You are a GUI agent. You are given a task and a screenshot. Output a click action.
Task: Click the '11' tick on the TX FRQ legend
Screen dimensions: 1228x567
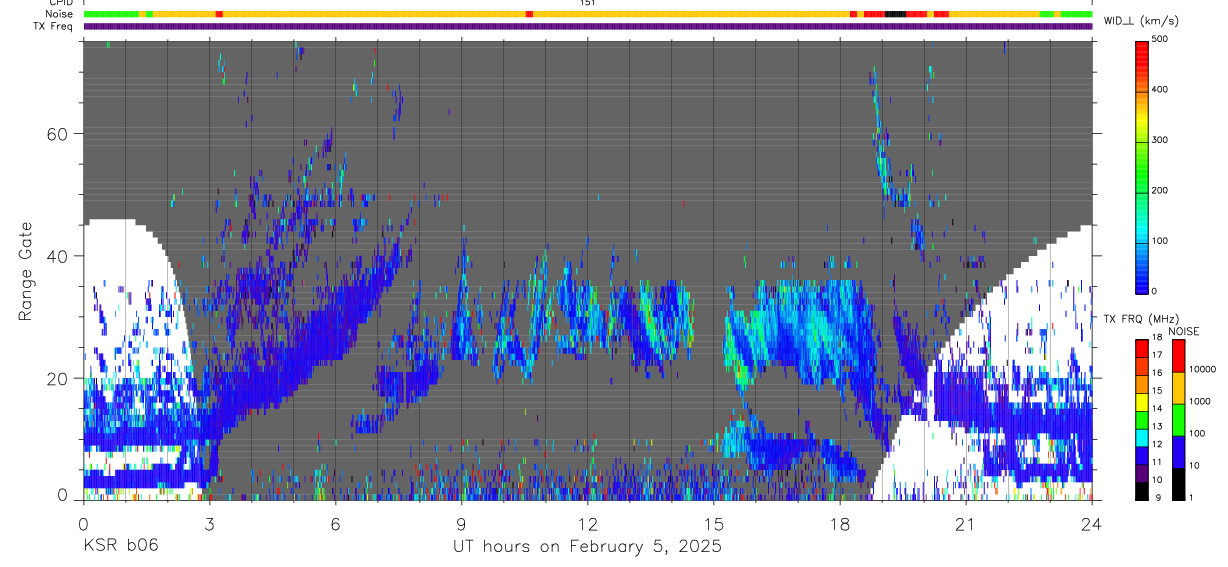pyautogui.click(x=1157, y=463)
